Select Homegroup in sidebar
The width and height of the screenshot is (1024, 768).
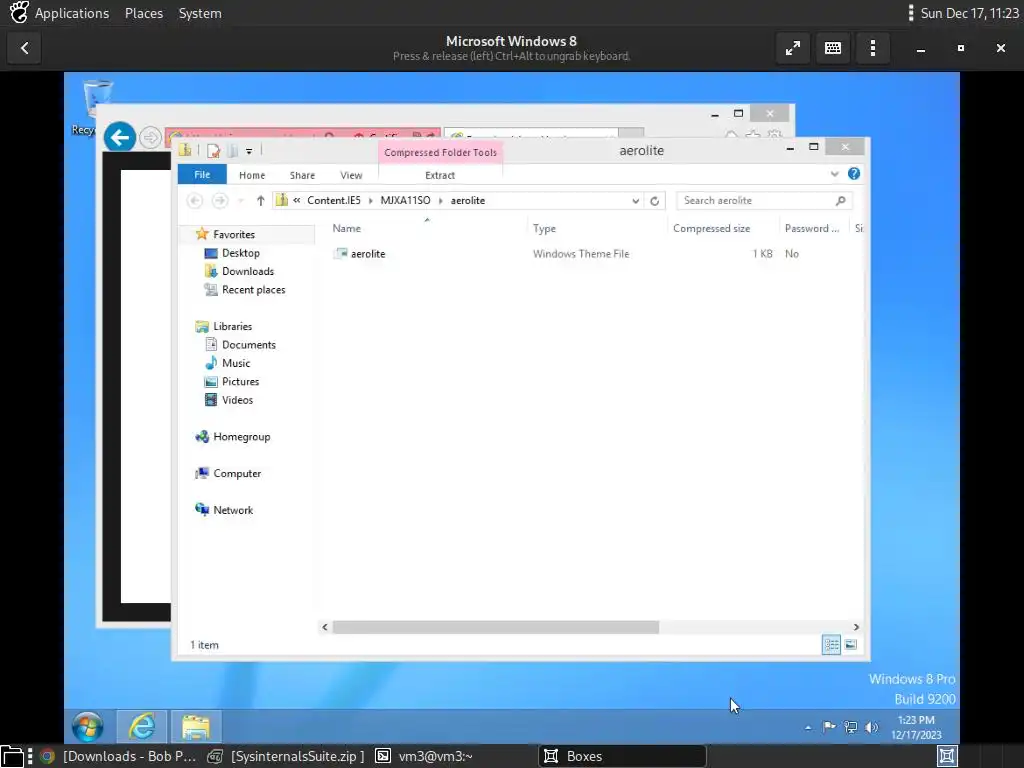tap(241, 437)
